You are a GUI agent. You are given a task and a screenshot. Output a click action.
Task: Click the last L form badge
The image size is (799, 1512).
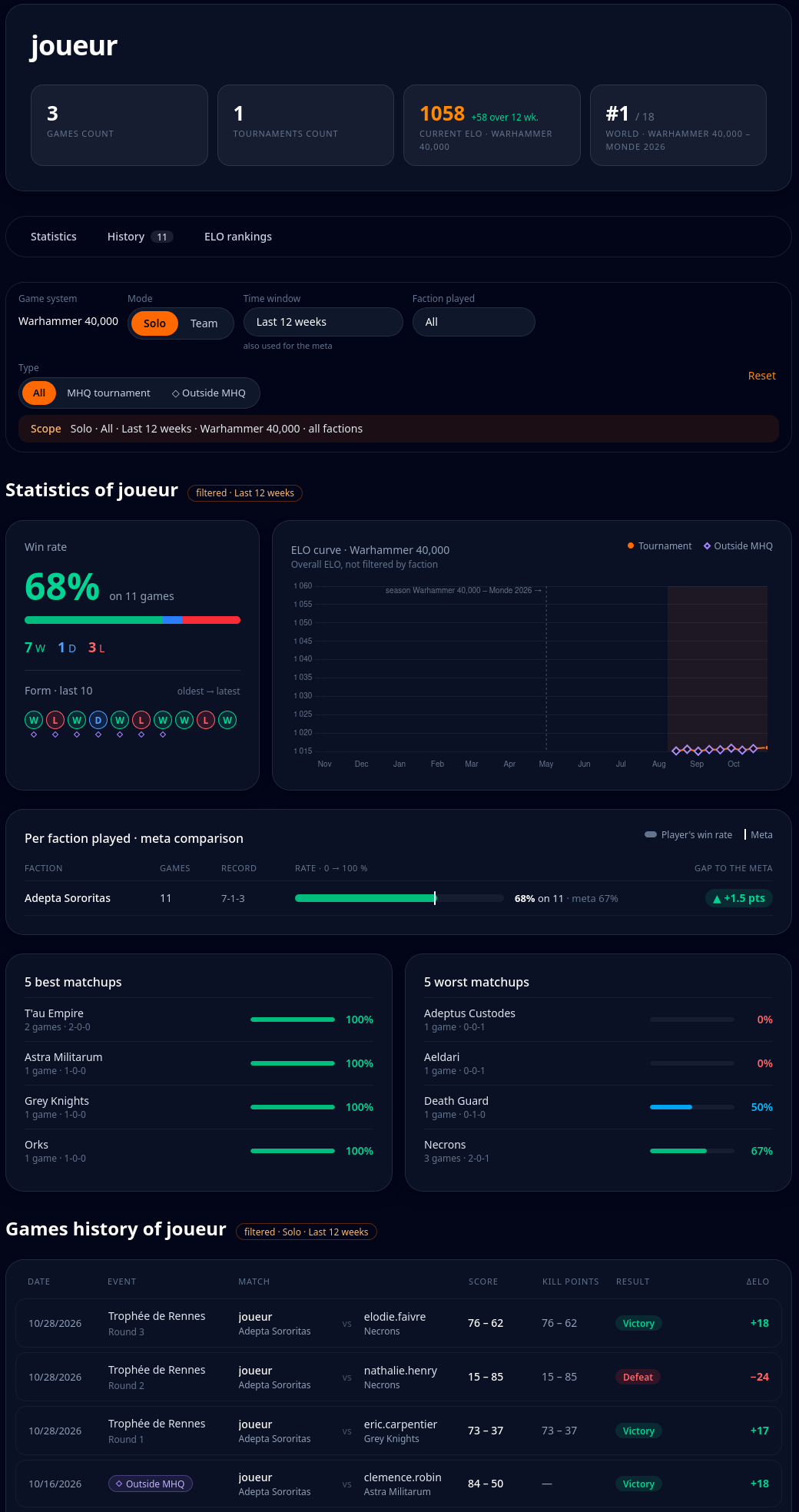pyautogui.click(x=206, y=720)
